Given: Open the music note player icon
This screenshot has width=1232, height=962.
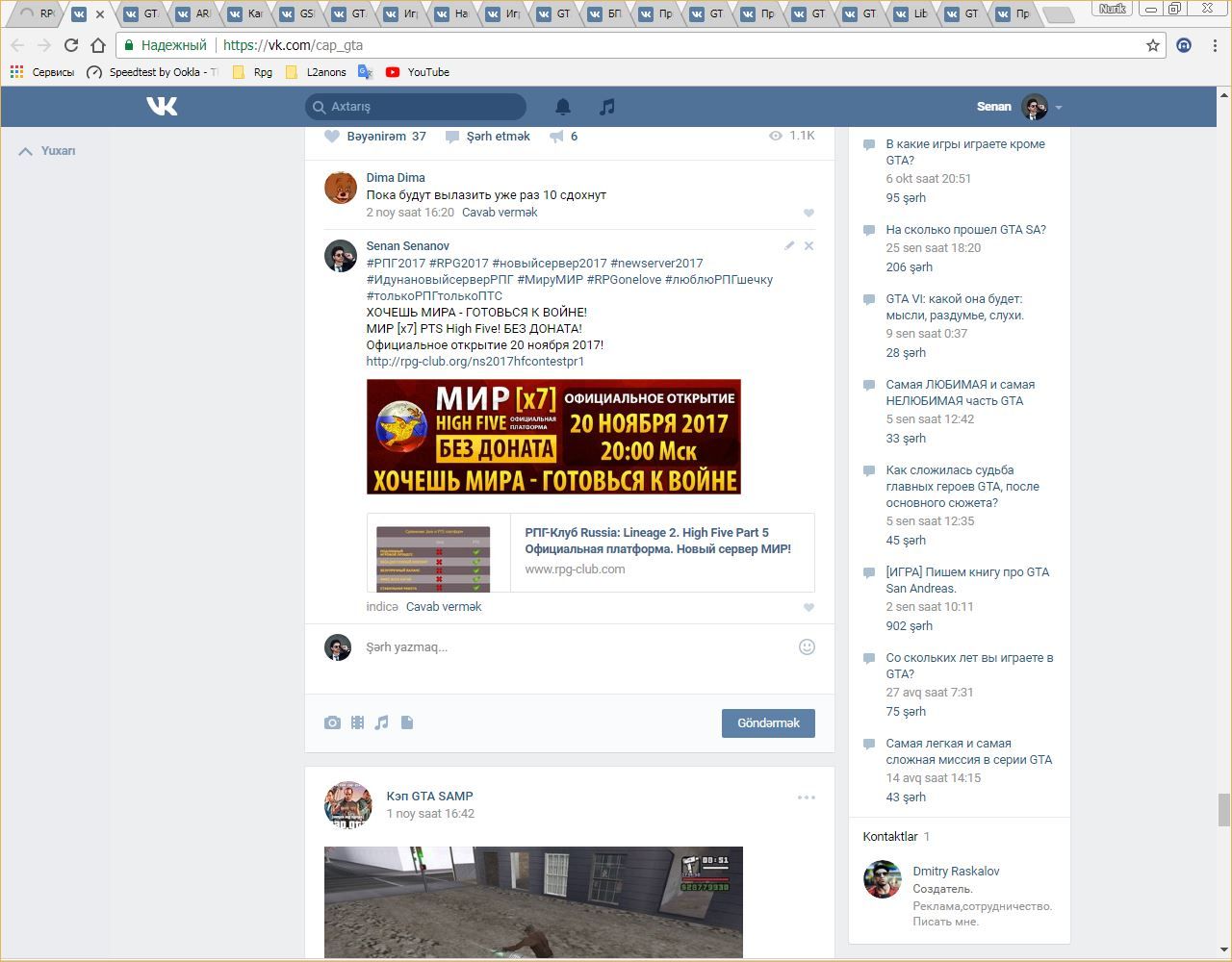Looking at the screenshot, I should click(606, 107).
